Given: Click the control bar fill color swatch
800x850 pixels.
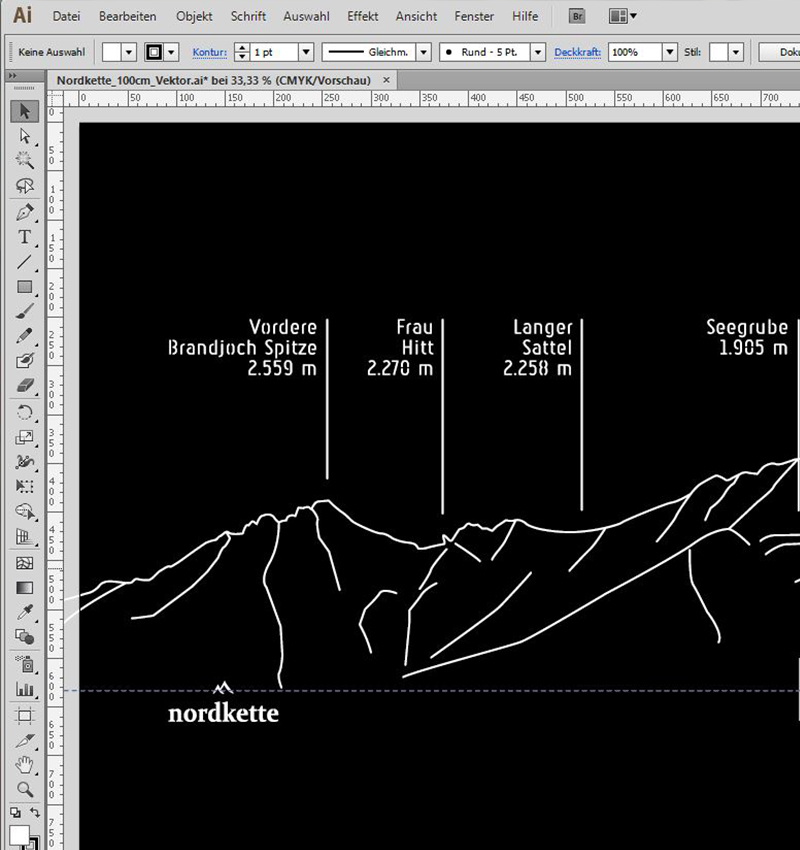Looking at the screenshot, I should pyautogui.click(x=112, y=53).
